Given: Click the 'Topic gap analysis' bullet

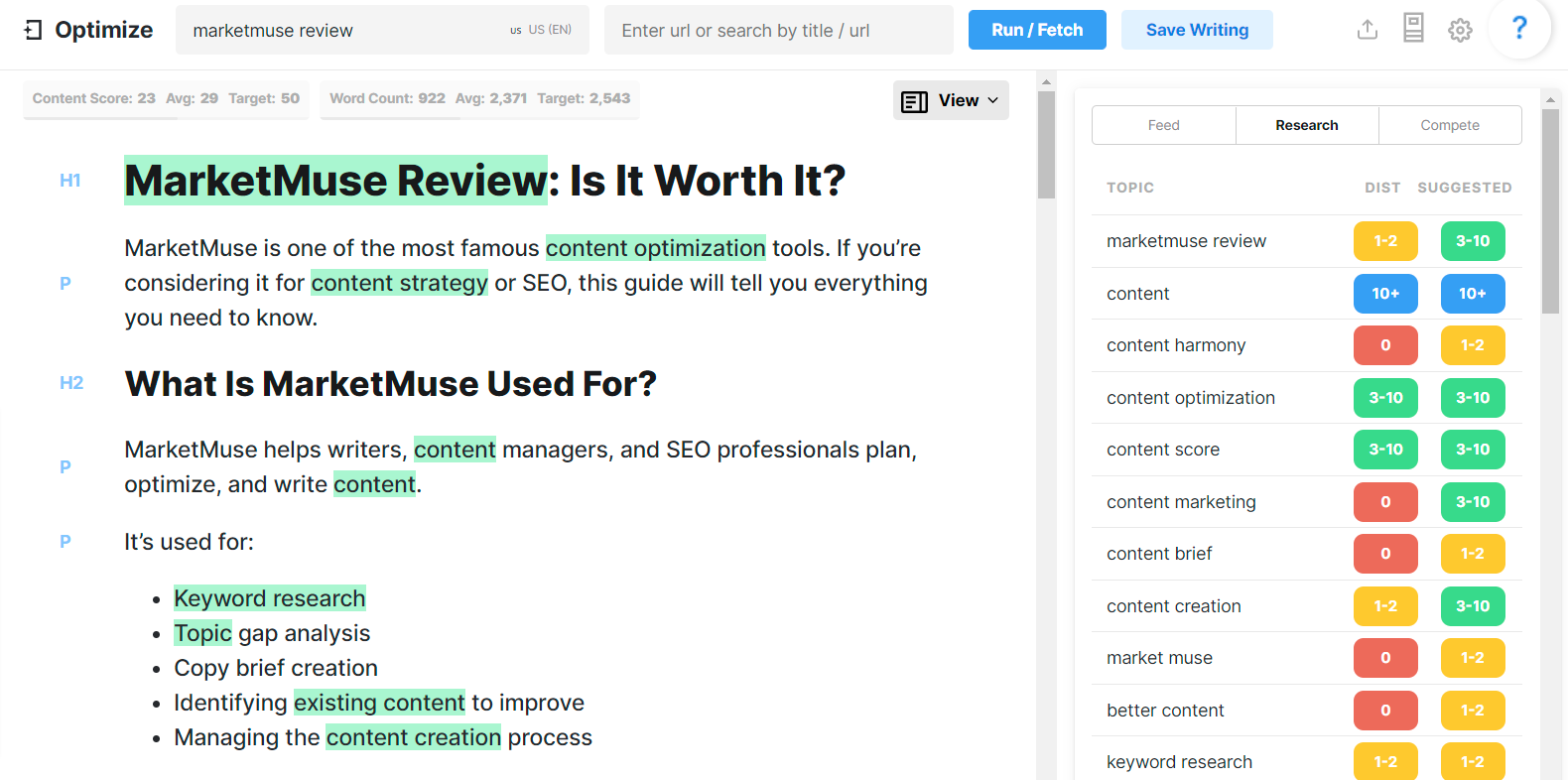Looking at the screenshot, I should pyautogui.click(x=272, y=633).
